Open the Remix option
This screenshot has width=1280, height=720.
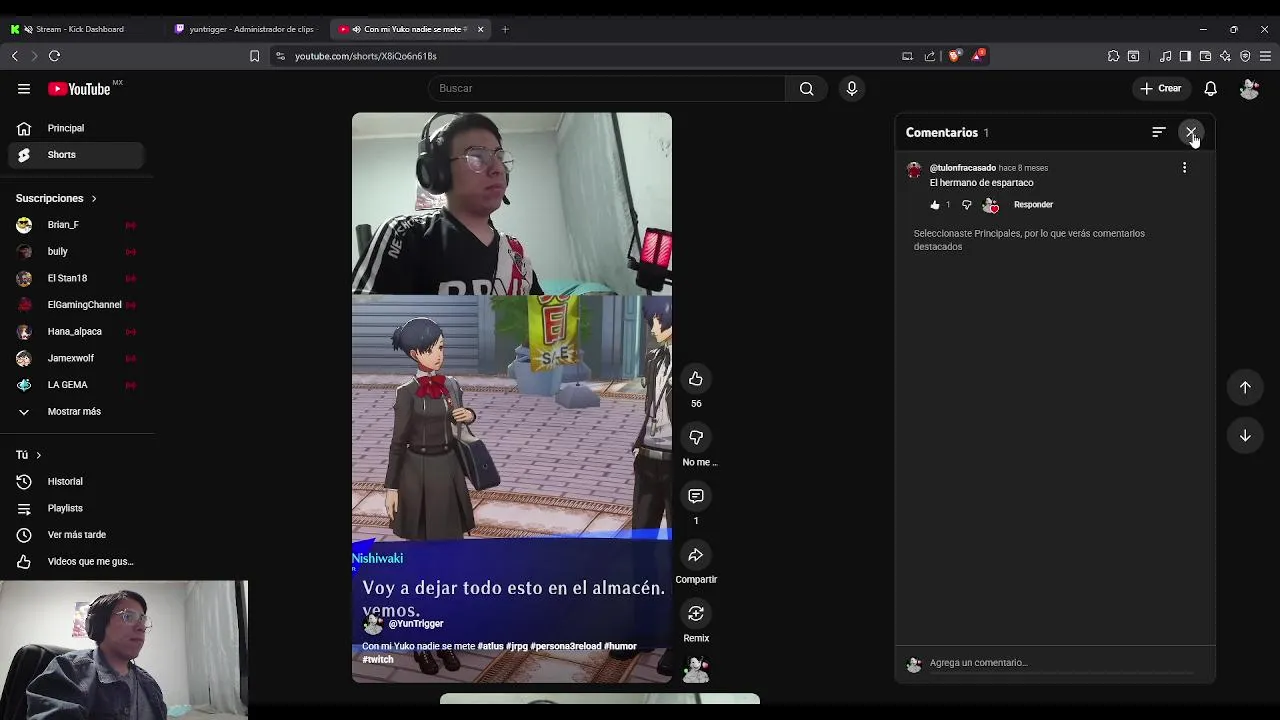(x=696, y=613)
